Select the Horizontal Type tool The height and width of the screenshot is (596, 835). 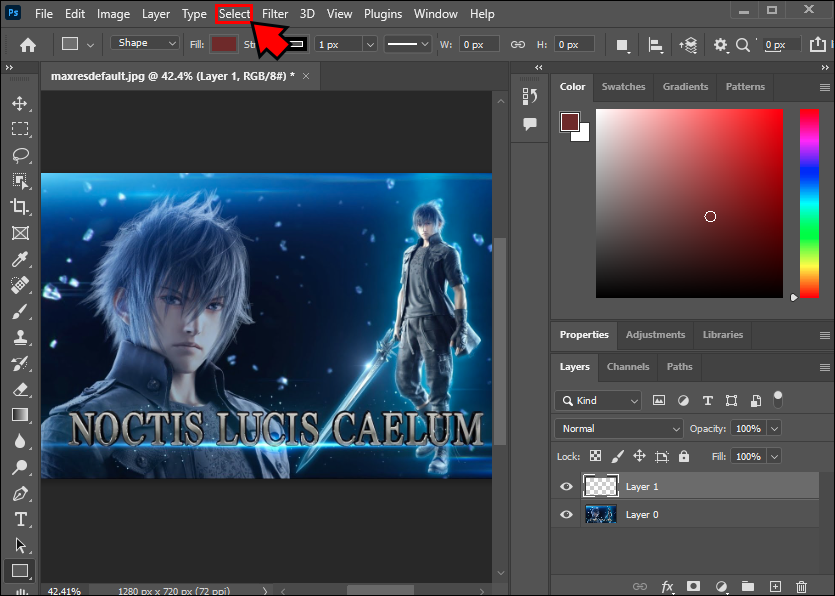(19, 519)
